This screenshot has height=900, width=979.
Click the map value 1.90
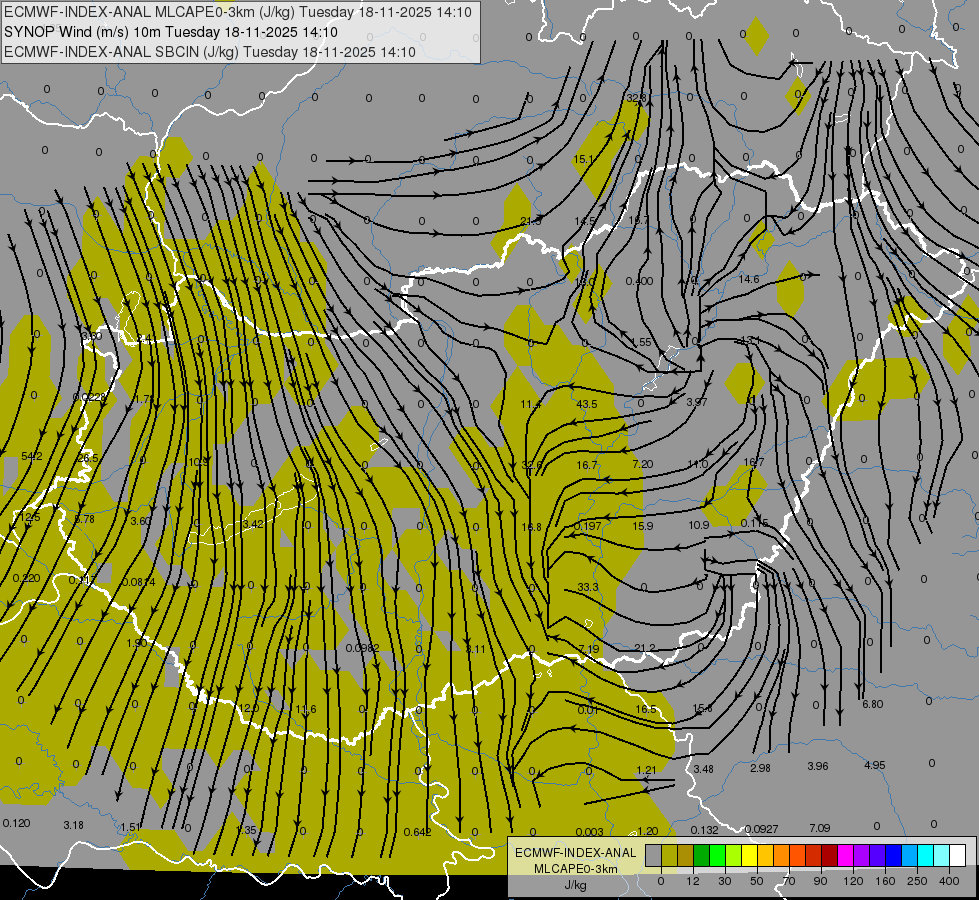tap(137, 643)
